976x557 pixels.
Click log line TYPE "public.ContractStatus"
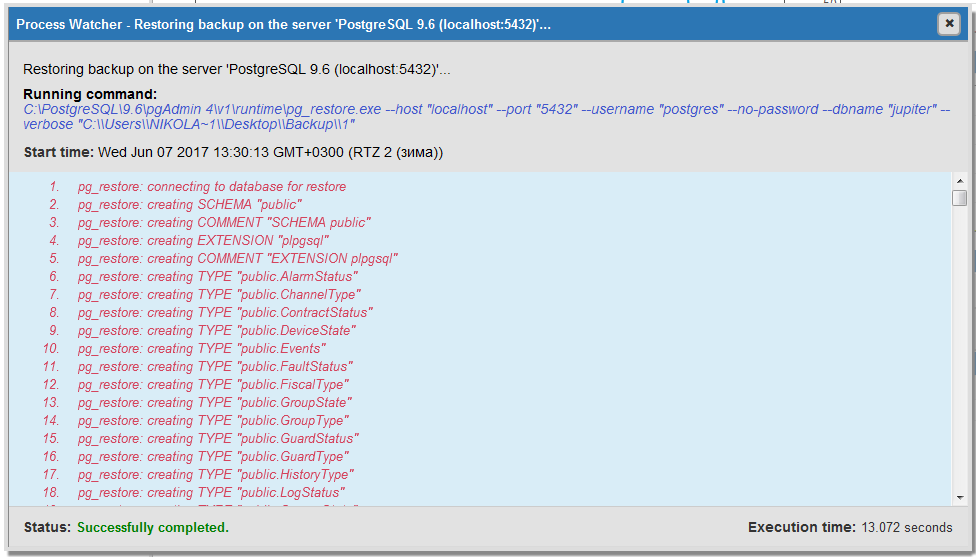click(225, 313)
